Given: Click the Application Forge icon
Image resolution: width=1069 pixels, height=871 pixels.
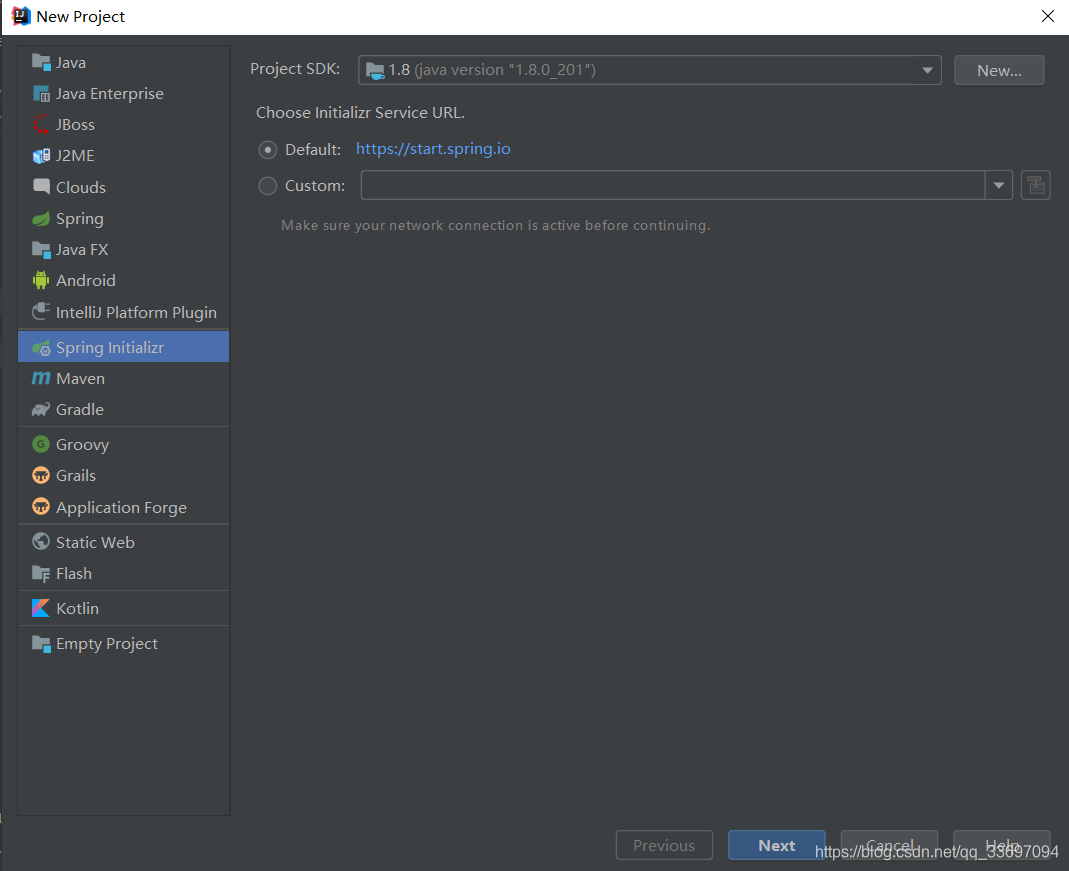Looking at the screenshot, I should (41, 507).
